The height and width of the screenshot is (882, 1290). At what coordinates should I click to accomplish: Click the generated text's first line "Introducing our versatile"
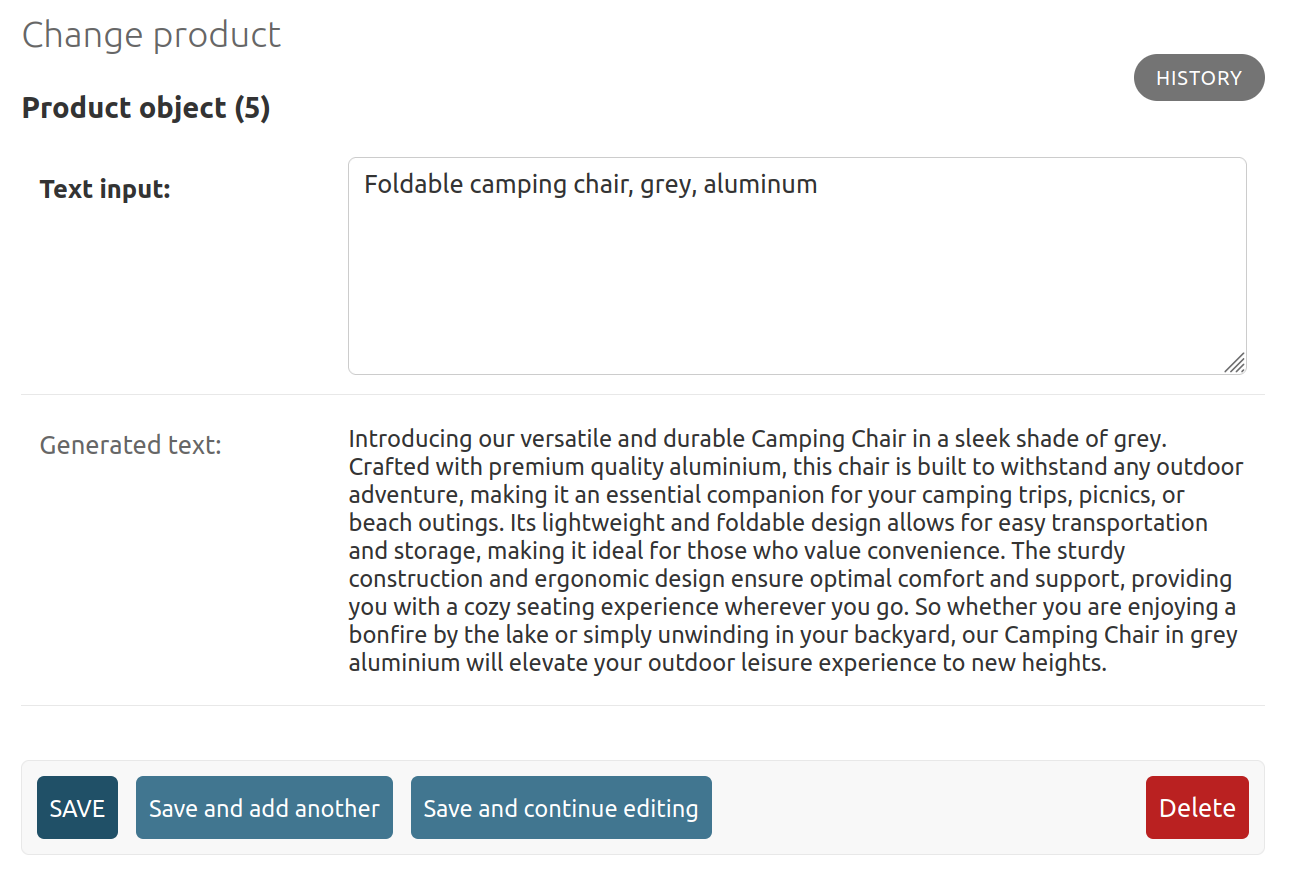476,439
